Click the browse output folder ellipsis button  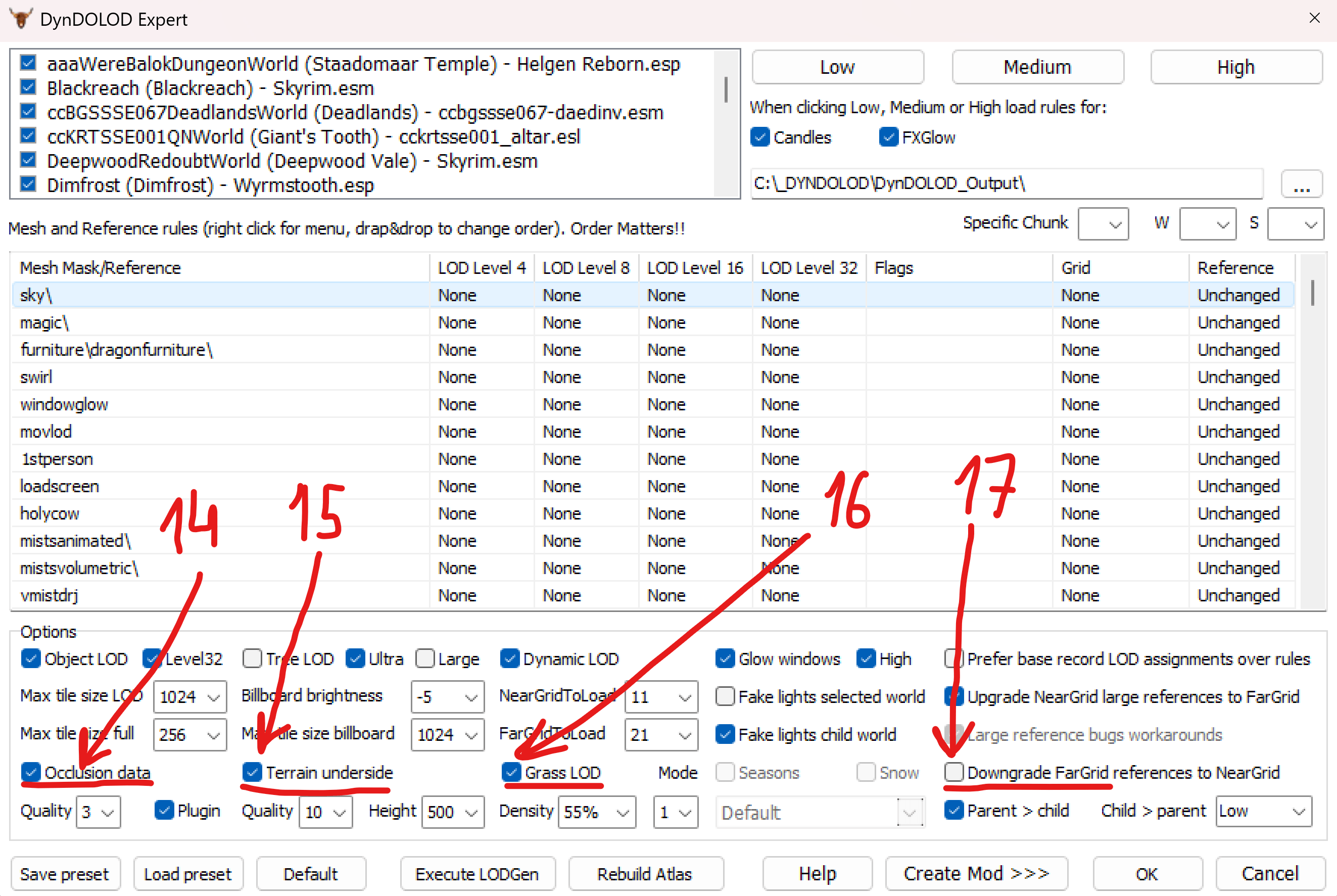(1301, 184)
